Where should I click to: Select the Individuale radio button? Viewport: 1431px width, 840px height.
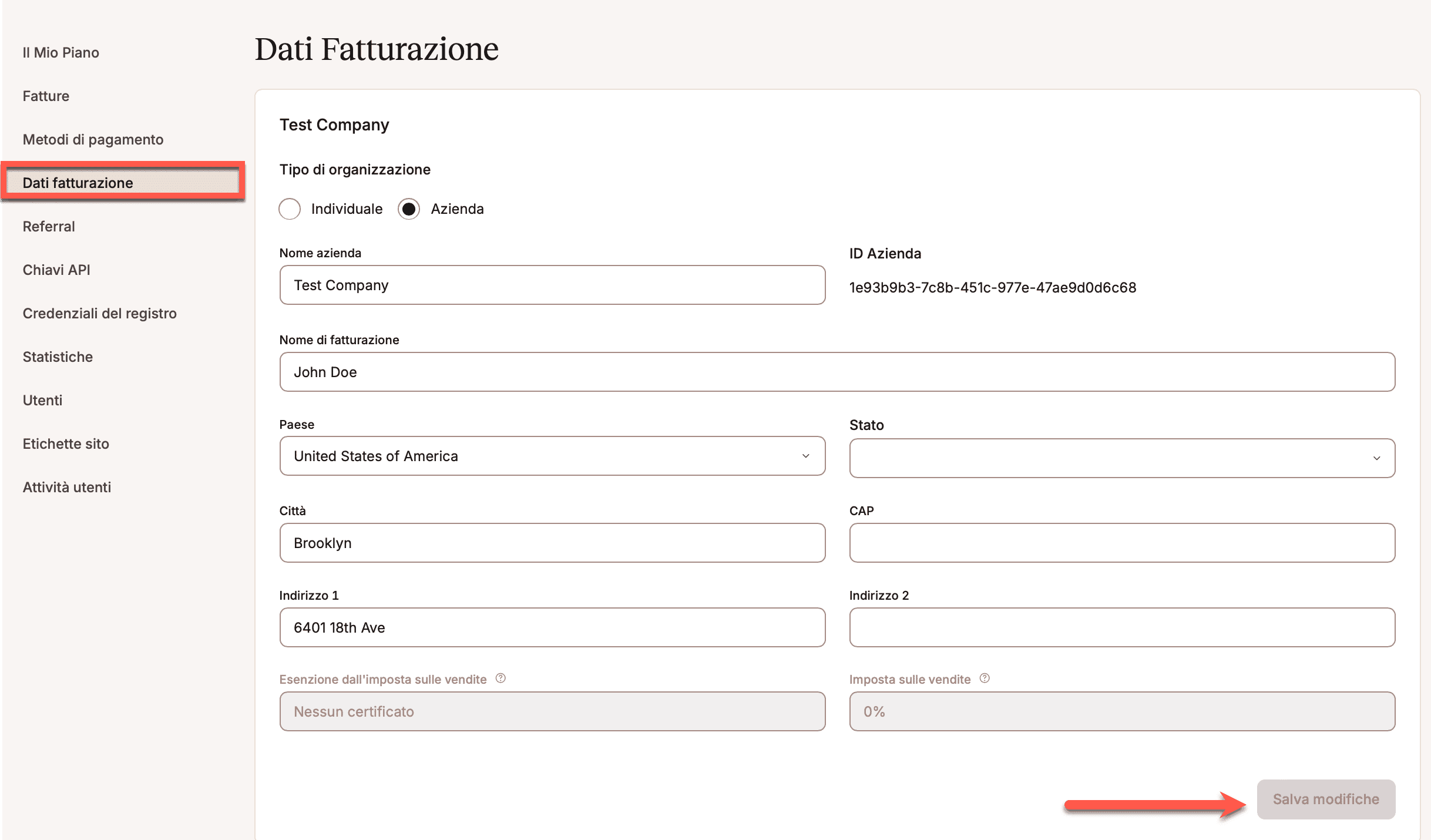(x=290, y=209)
